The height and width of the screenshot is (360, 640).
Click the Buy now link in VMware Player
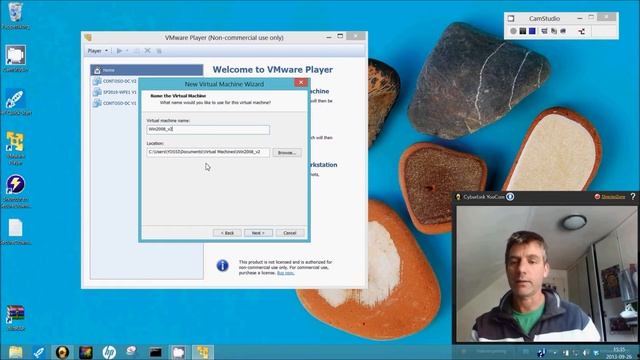(x=285, y=273)
